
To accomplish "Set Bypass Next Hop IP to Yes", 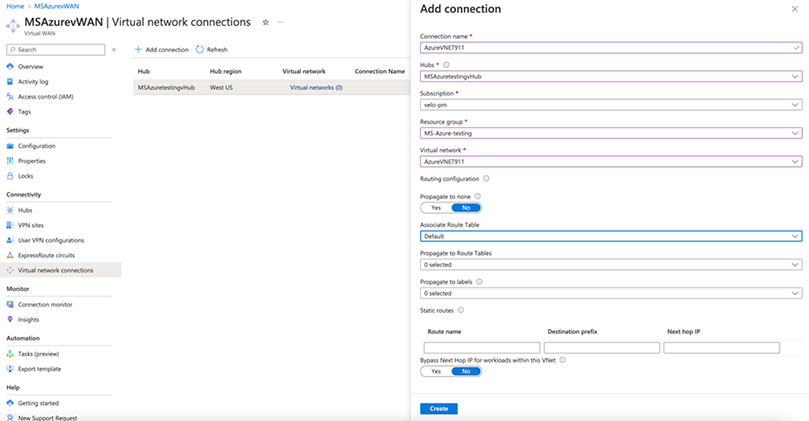I will (436, 371).
